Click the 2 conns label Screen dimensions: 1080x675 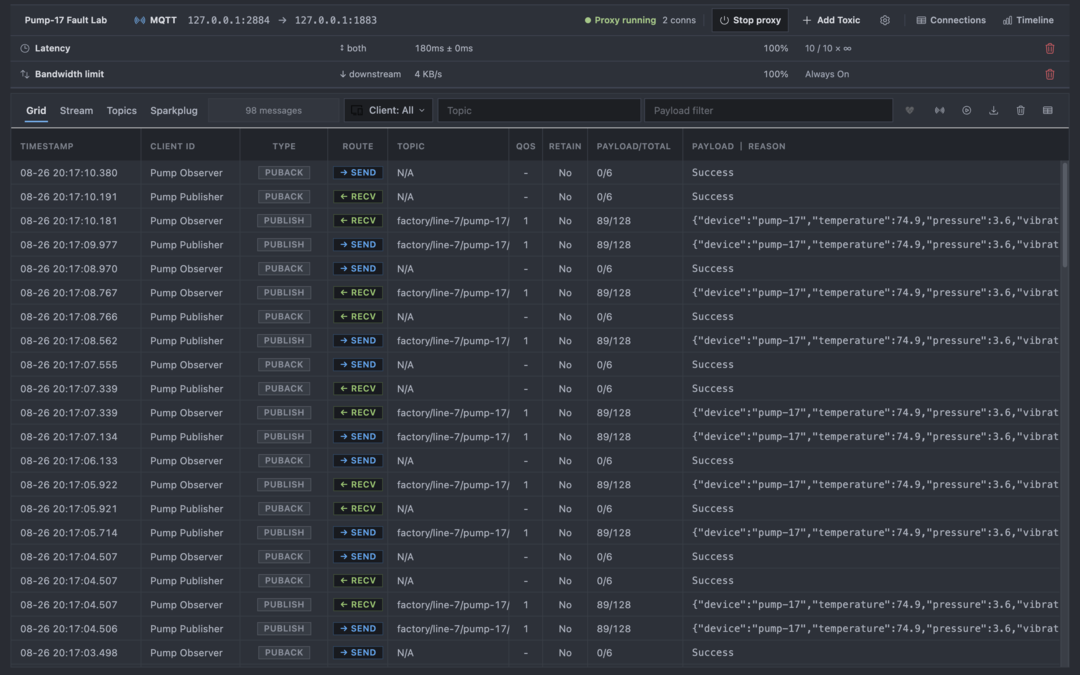coord(679,21)
